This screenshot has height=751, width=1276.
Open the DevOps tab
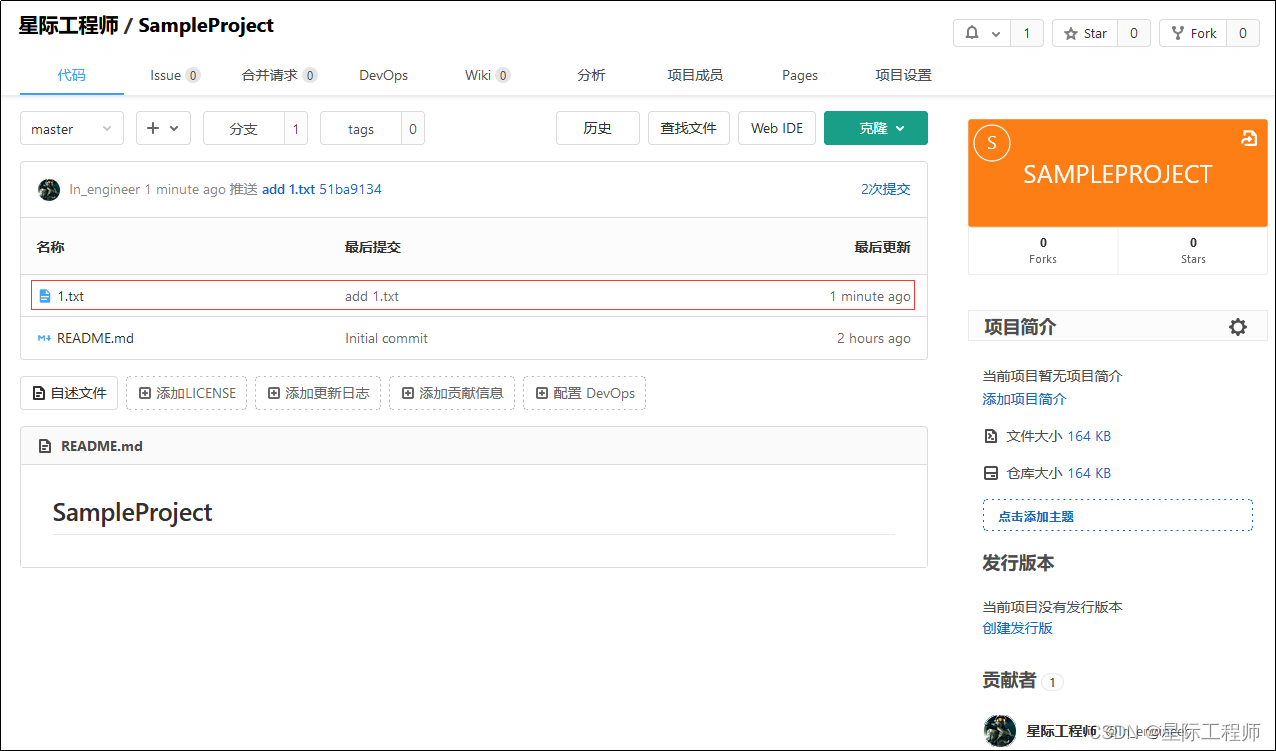point(383,74)
